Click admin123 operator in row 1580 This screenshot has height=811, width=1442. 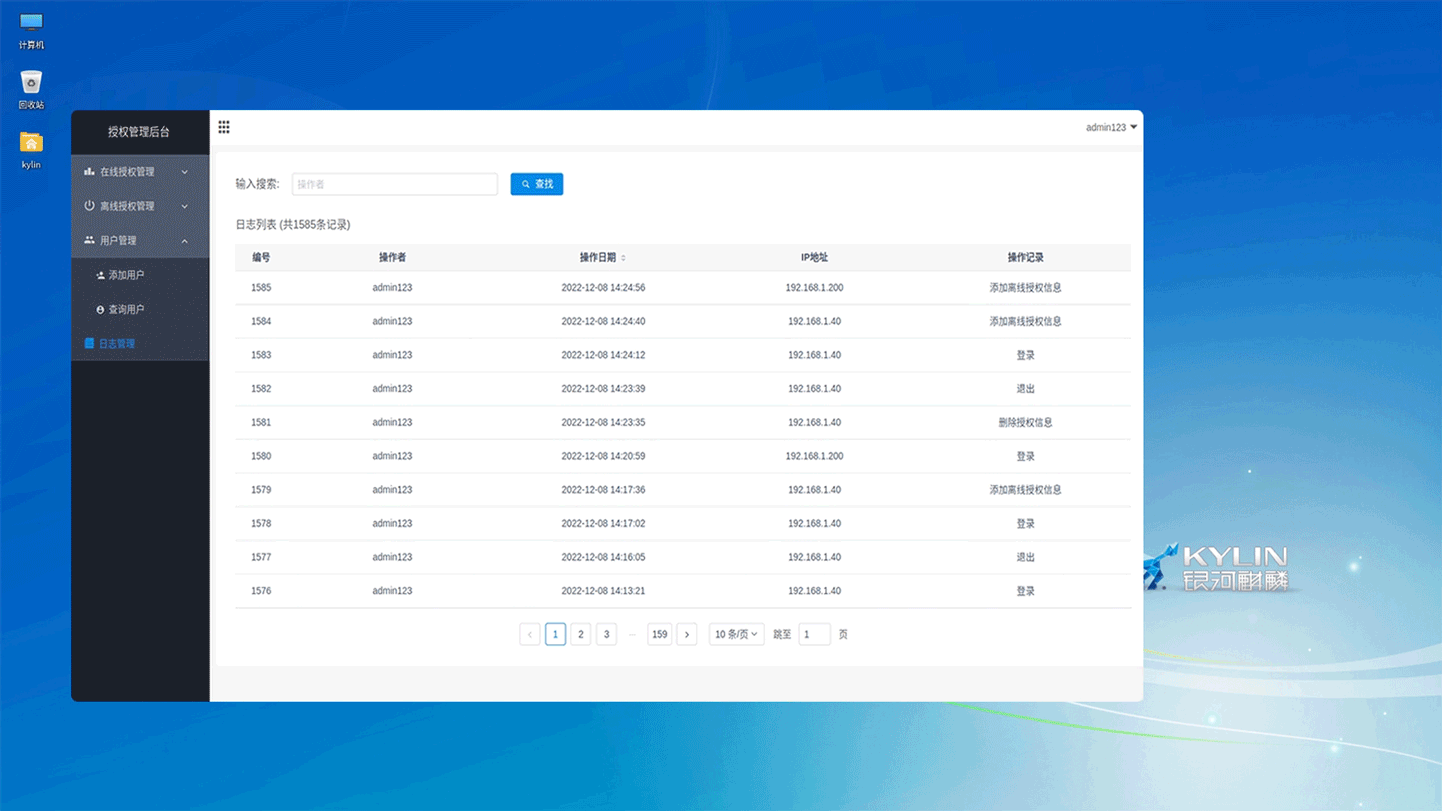tap(392, 456)
